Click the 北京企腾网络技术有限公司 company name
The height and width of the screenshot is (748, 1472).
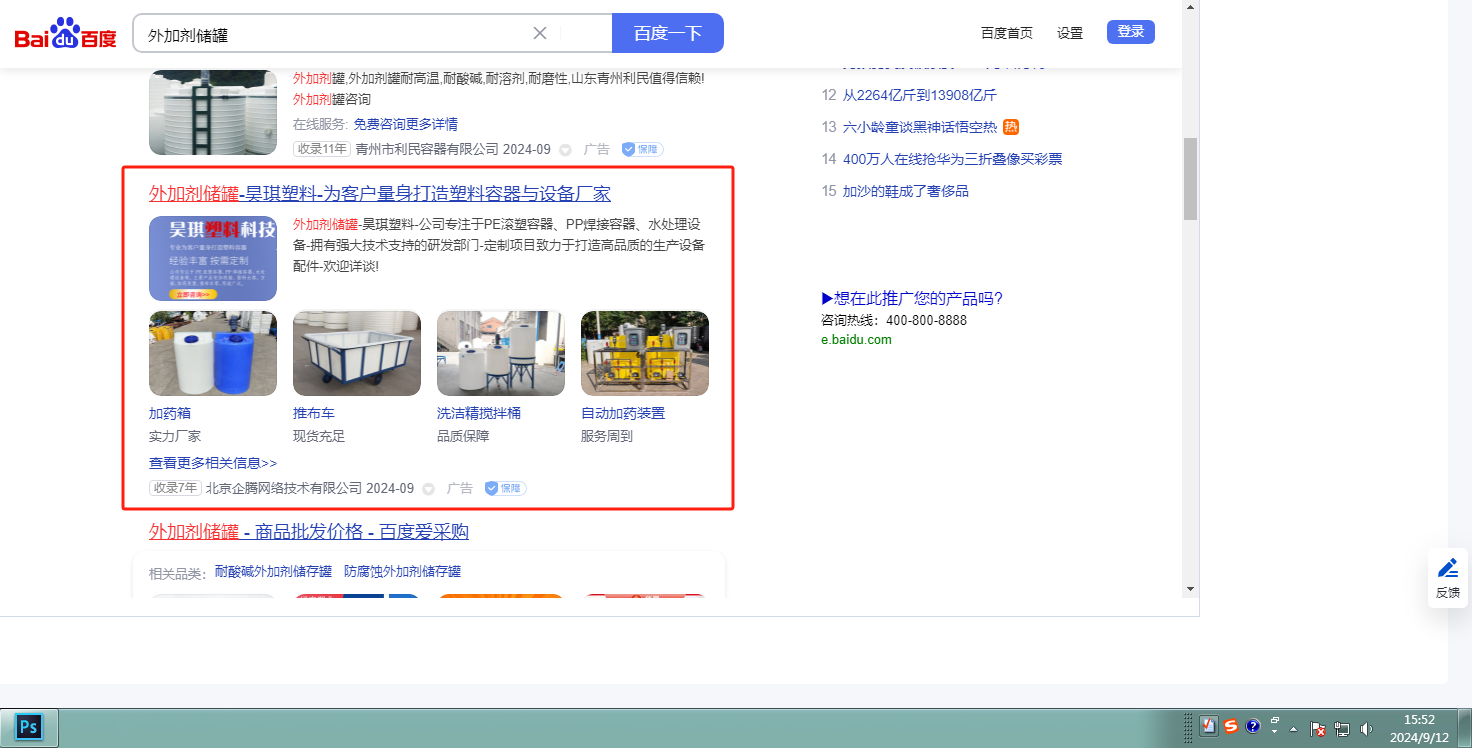pos(284,488)
